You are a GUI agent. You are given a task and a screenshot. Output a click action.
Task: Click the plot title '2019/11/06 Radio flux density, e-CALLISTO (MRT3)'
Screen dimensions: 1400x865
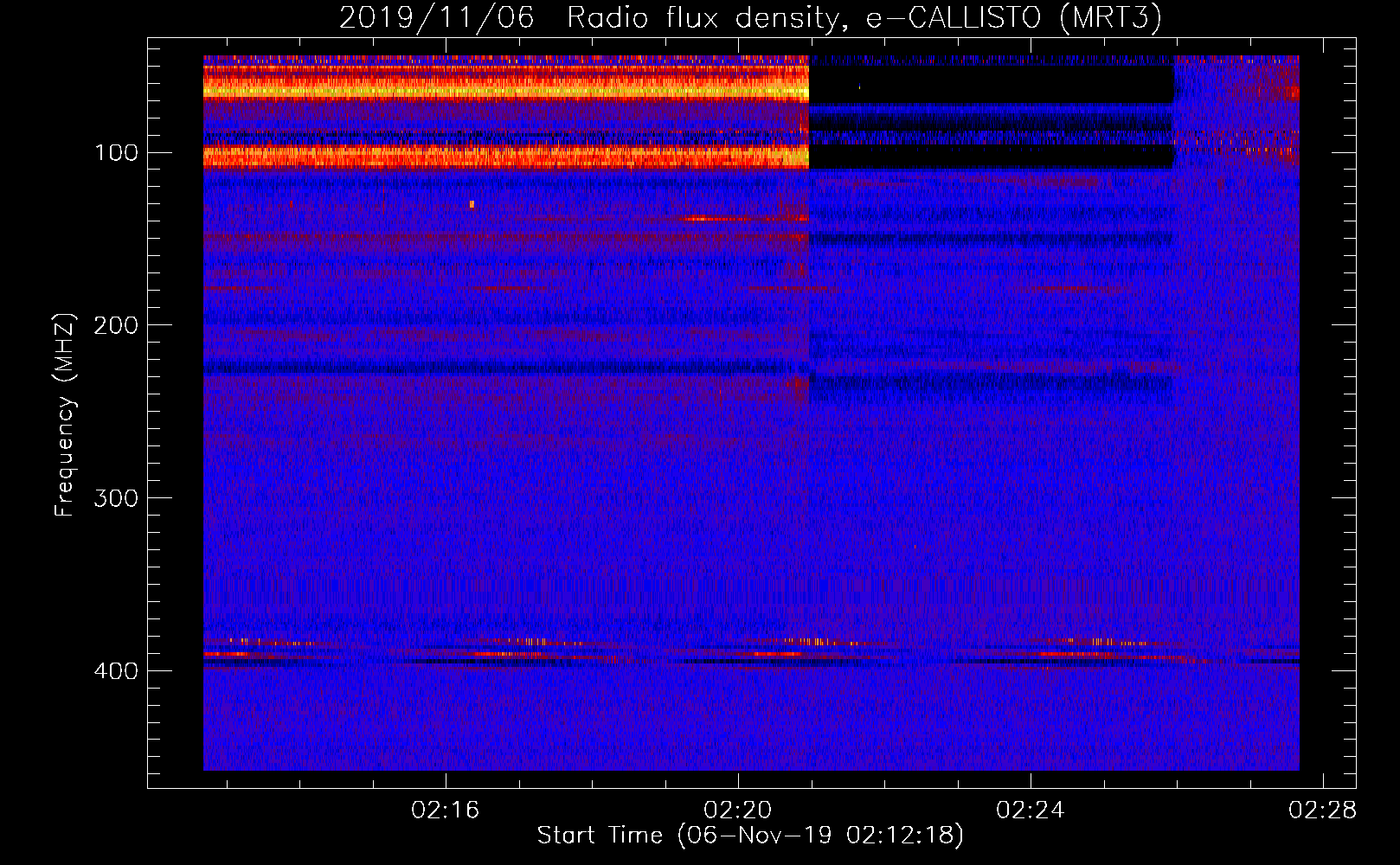tap(750, 17)
